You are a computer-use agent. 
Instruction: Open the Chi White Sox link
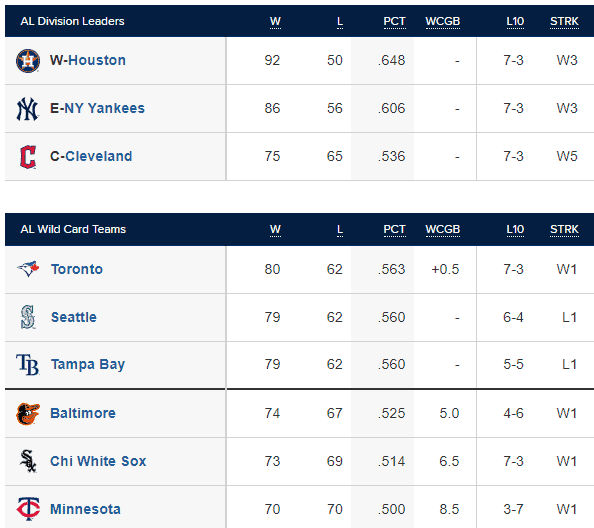tap(98, 461)
